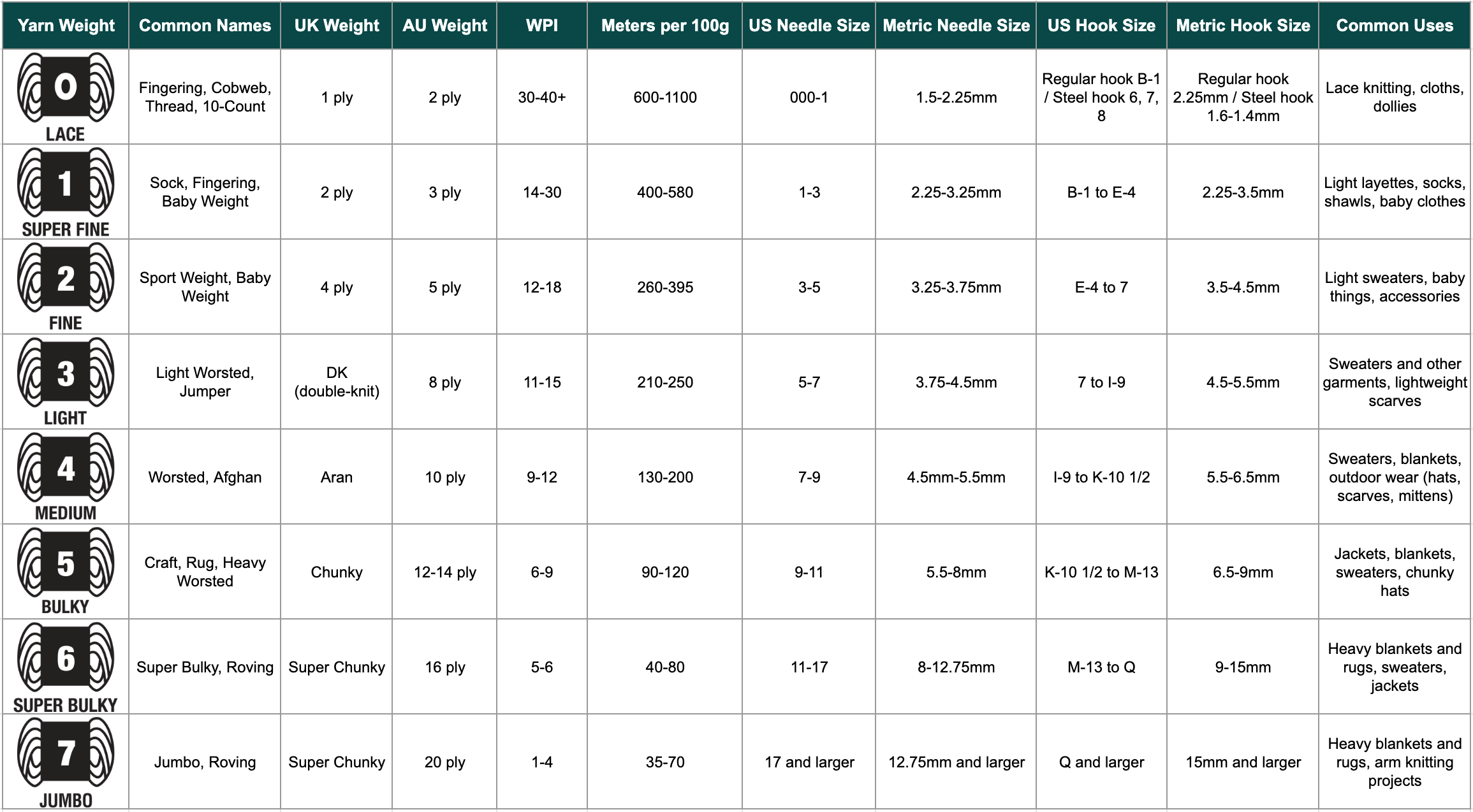Click the '260-395' meters cell
This screenshot has height=812, width=1473.
pyautogui.click(x=665, y=287)
